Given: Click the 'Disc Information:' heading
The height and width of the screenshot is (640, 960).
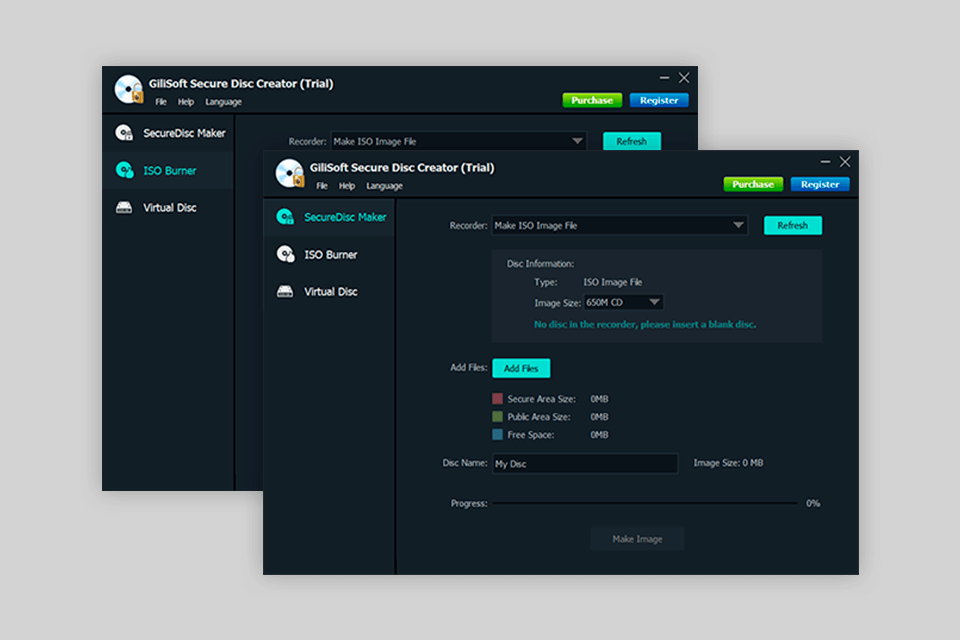Looking at the screenshot, I should point(540,264).
